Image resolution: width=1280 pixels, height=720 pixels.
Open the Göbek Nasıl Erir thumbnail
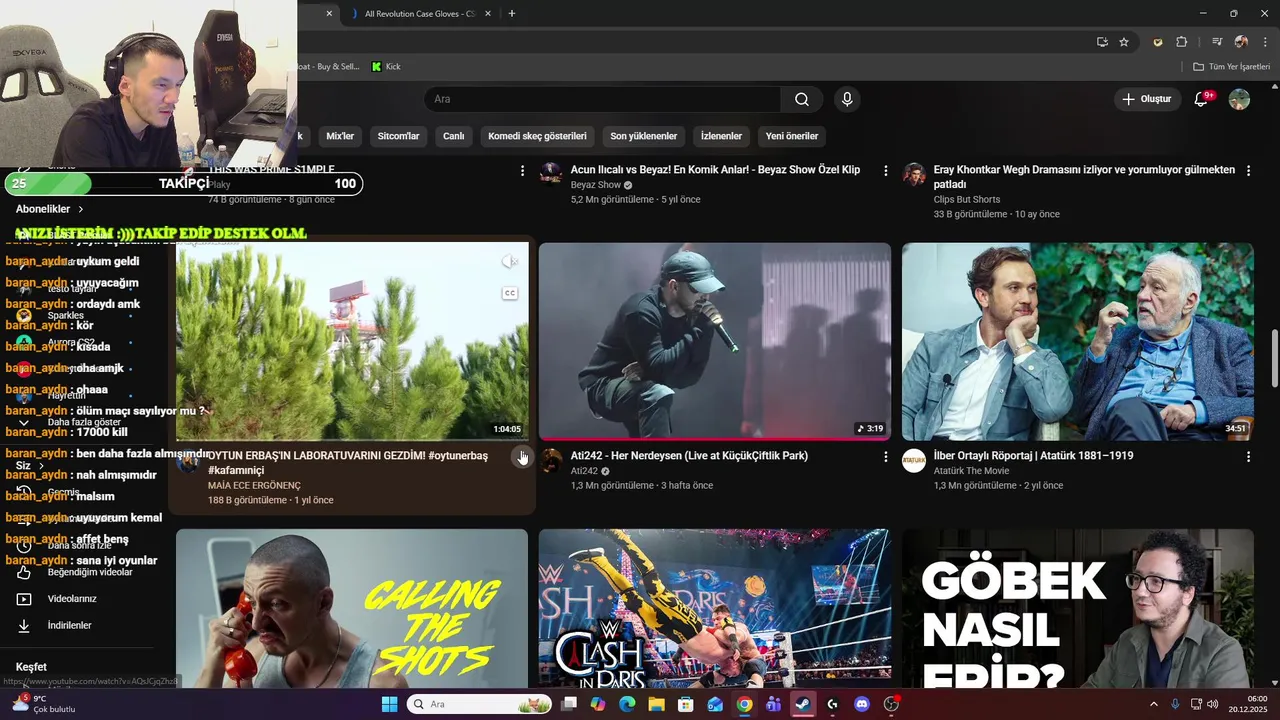[1077, 608]
